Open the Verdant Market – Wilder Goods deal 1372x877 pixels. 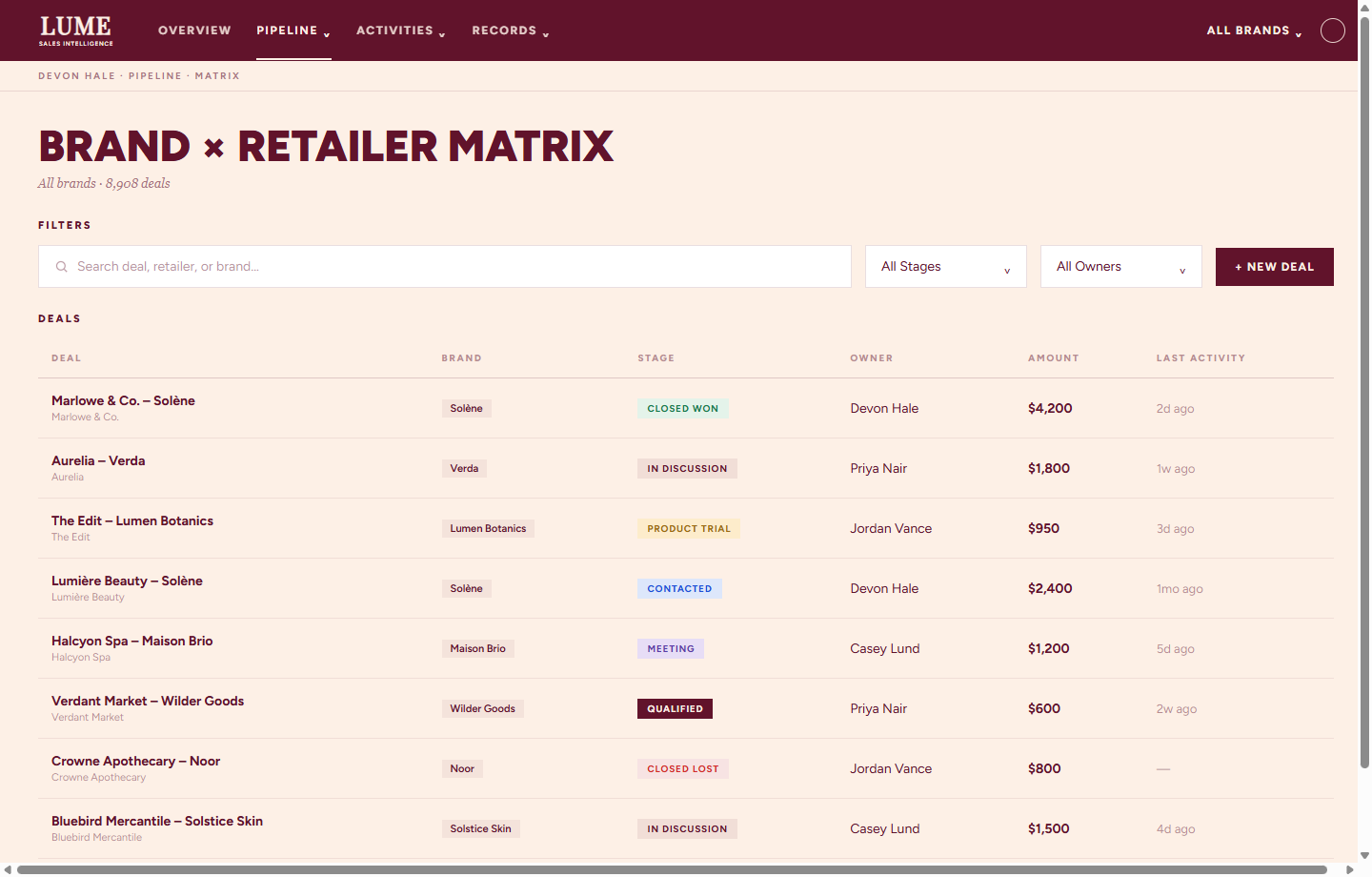click(x=148, y=702)
